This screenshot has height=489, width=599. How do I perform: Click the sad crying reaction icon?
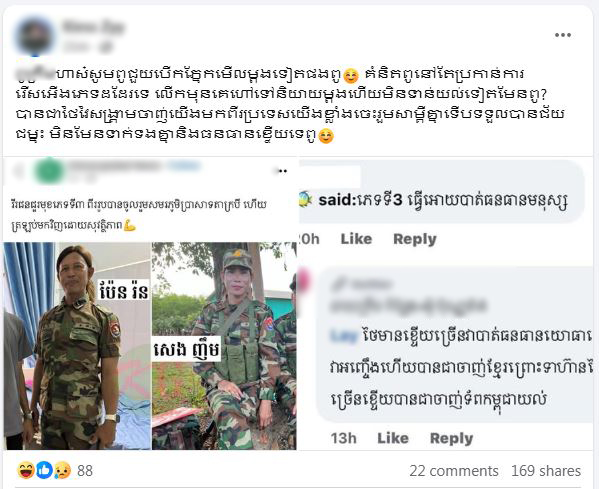(62, 470)
